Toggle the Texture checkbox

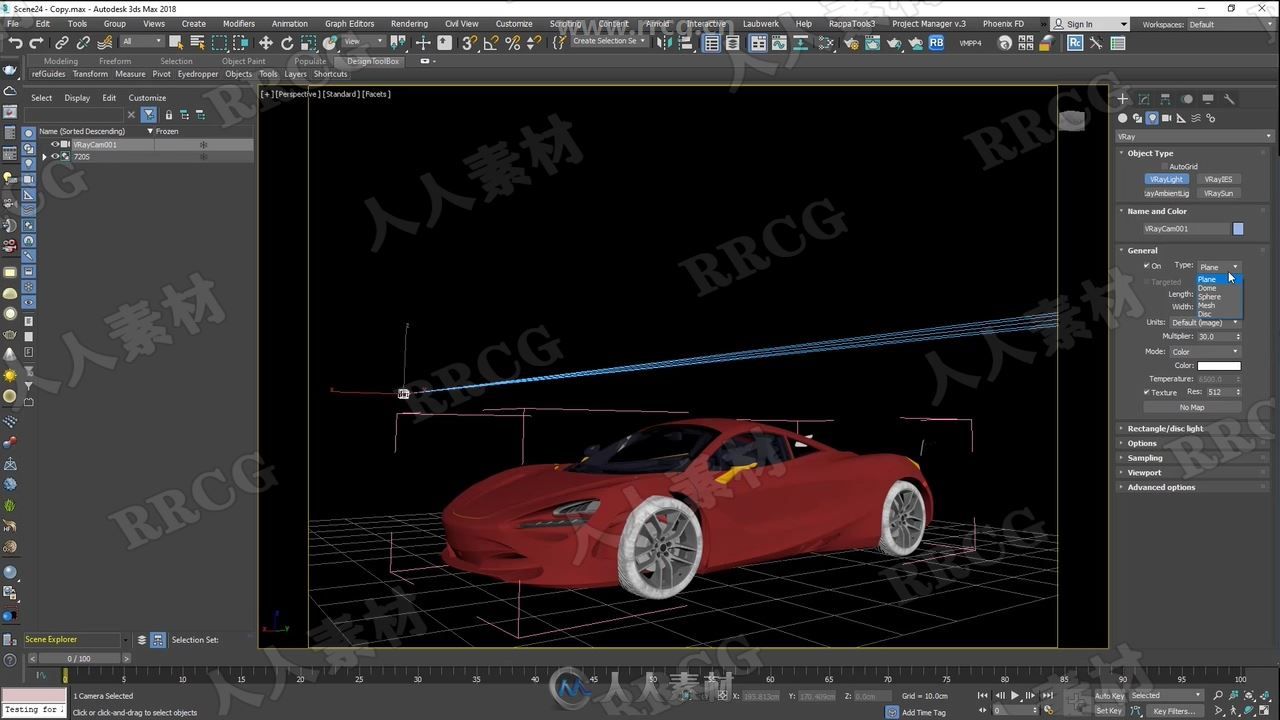[1146, 392]
